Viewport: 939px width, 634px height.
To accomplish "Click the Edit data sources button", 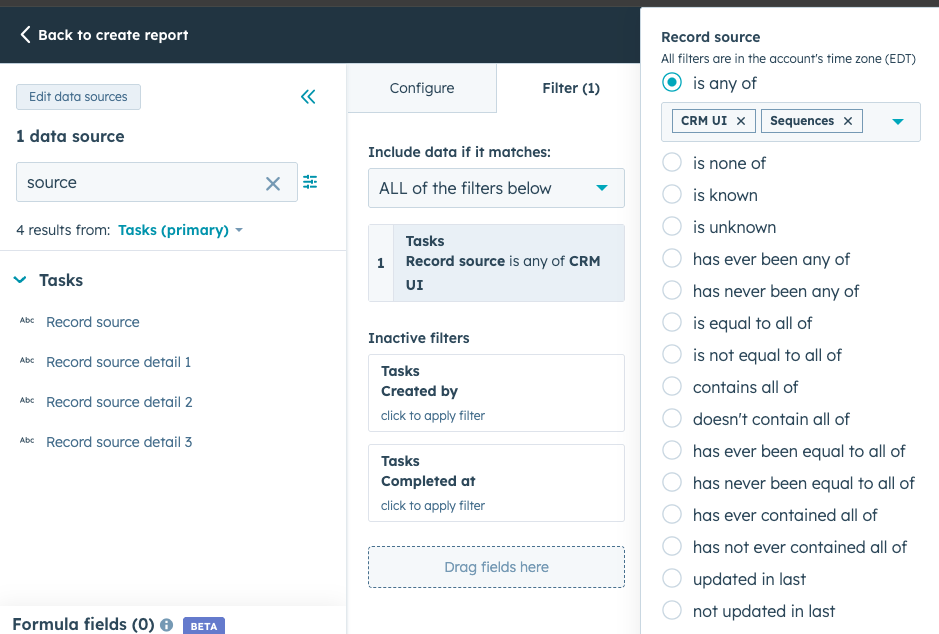I will coord(78,97).
